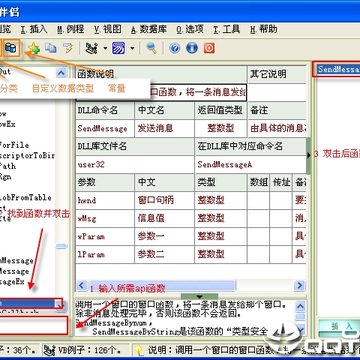The height and width of the screenshot is (360, 360).
Task: Click the green 插入 button at bottom right
Action: coord(339,328)
